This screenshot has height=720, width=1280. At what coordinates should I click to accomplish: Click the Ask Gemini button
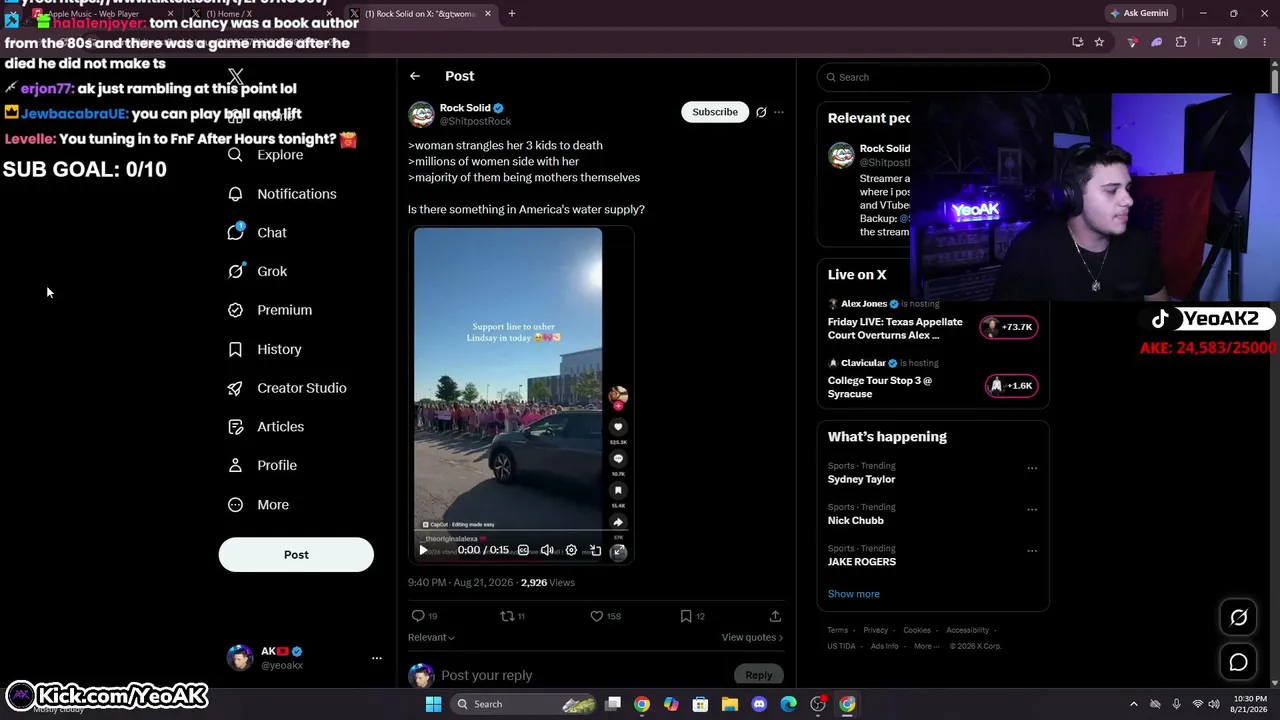1139,13
